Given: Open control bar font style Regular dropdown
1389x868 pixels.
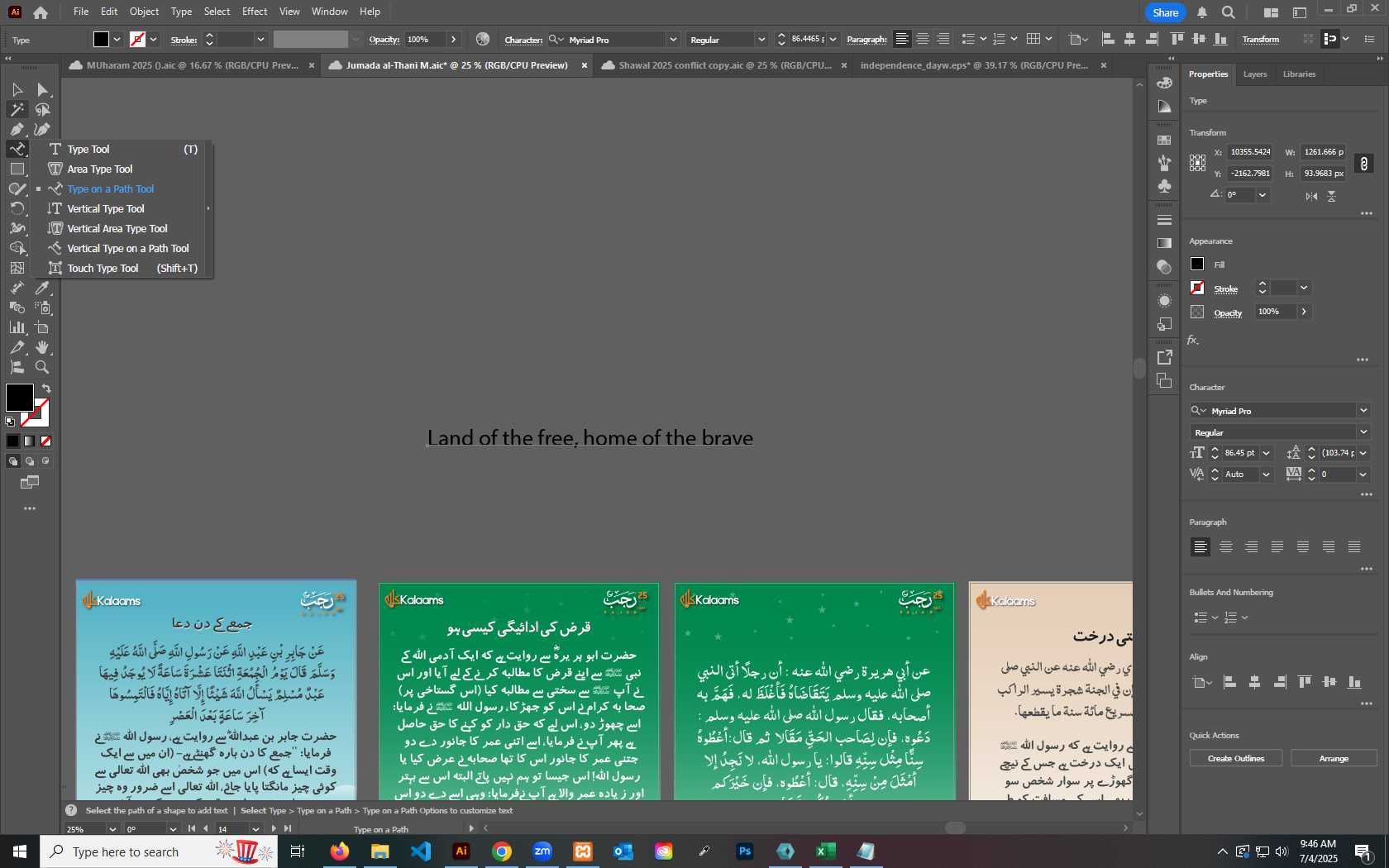Looking at the screenshot, I should tap(761, 40).
